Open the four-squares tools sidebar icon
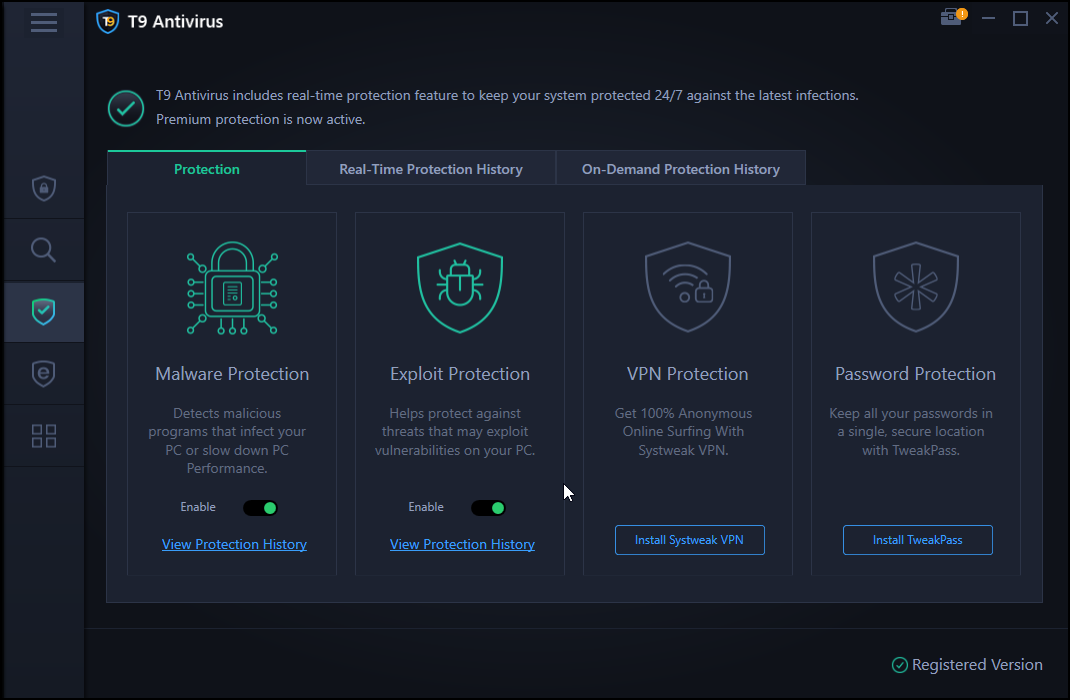Viewport: 1070px width, 700px height. coord(43,435)
